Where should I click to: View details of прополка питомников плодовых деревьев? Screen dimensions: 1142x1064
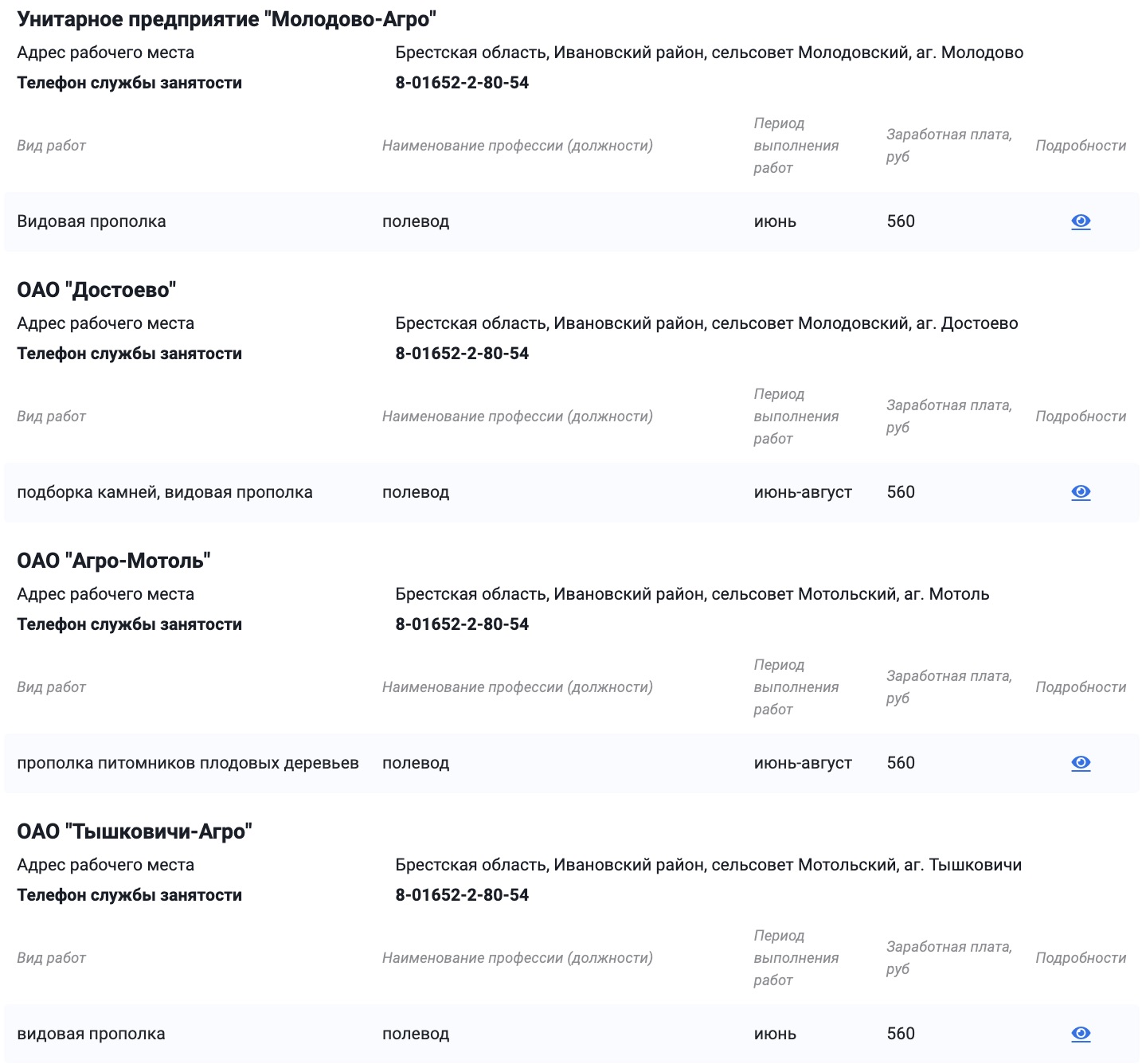tap(1081, 763)
